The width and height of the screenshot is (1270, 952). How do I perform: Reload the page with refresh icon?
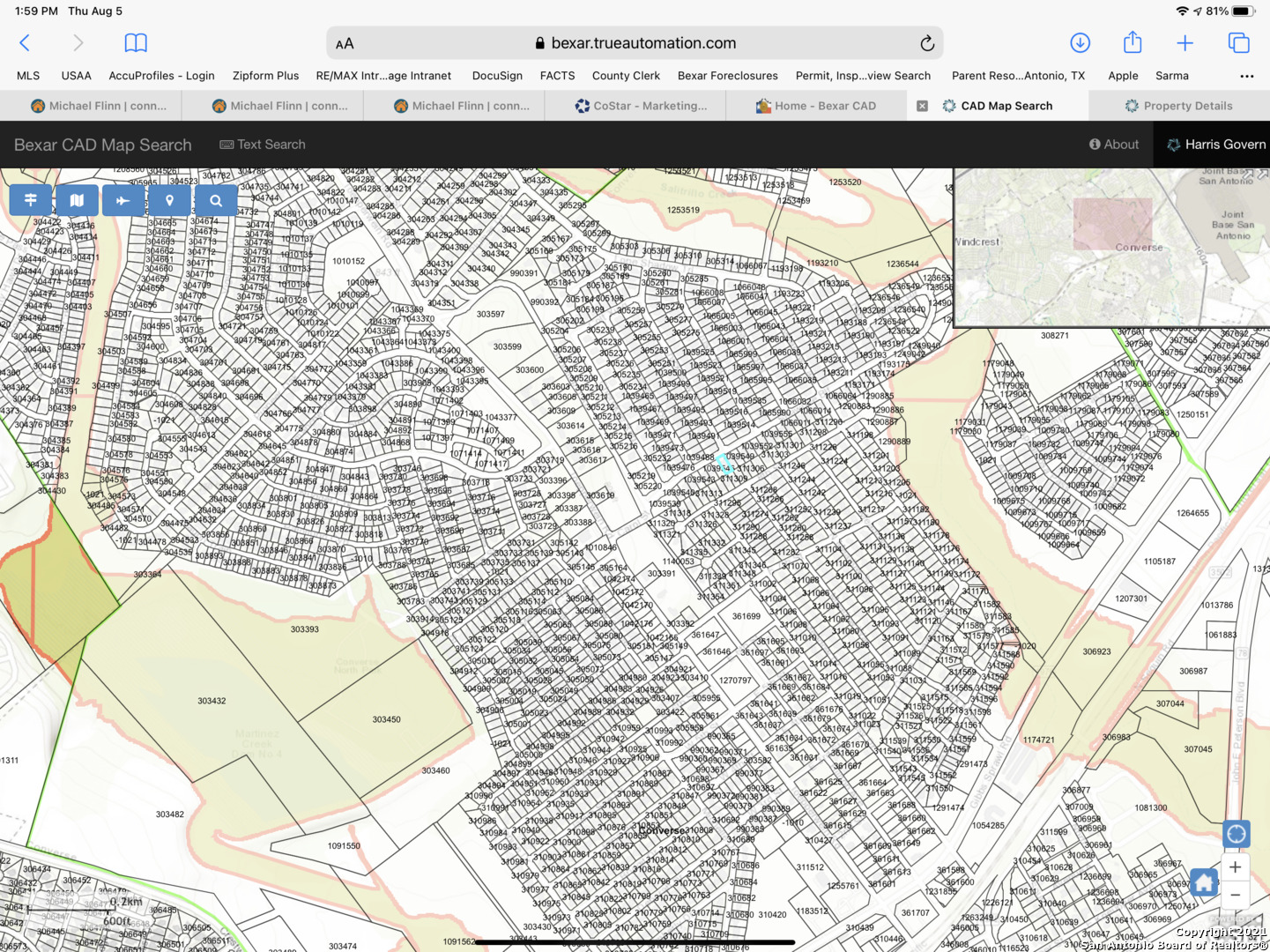click(927, 43)
